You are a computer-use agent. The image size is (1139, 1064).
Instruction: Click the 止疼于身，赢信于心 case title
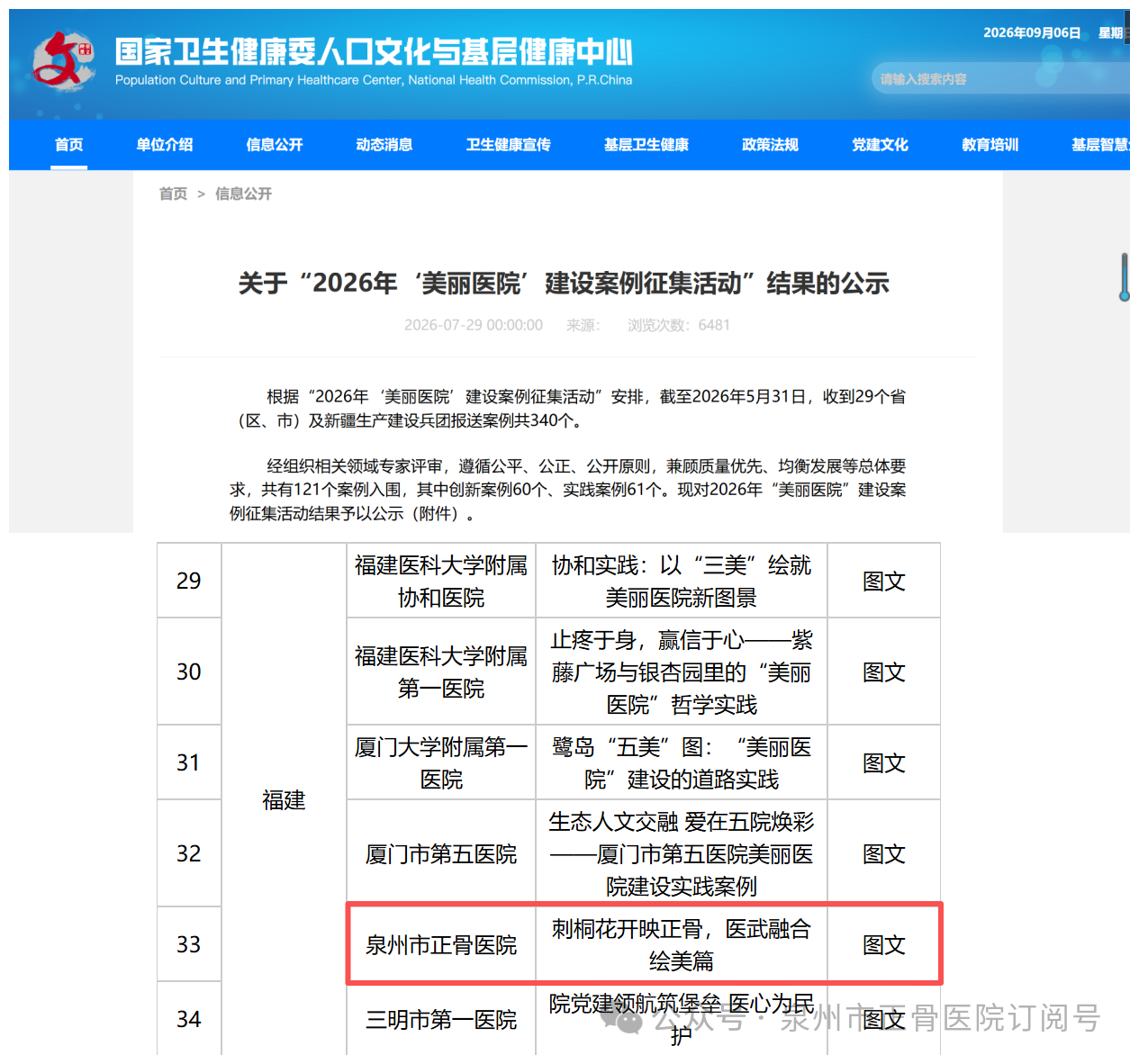coord(682,672)
